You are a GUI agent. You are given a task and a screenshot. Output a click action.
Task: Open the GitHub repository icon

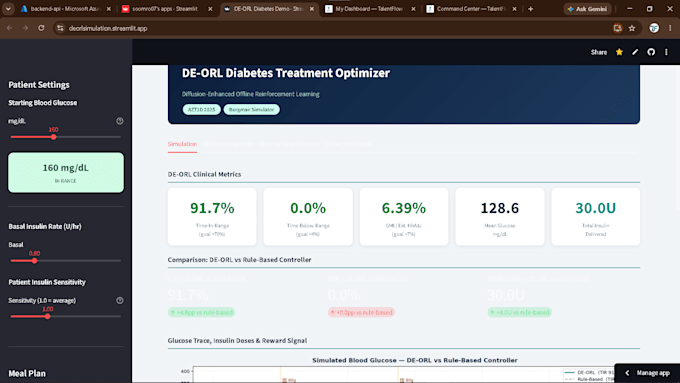(651, 52)
